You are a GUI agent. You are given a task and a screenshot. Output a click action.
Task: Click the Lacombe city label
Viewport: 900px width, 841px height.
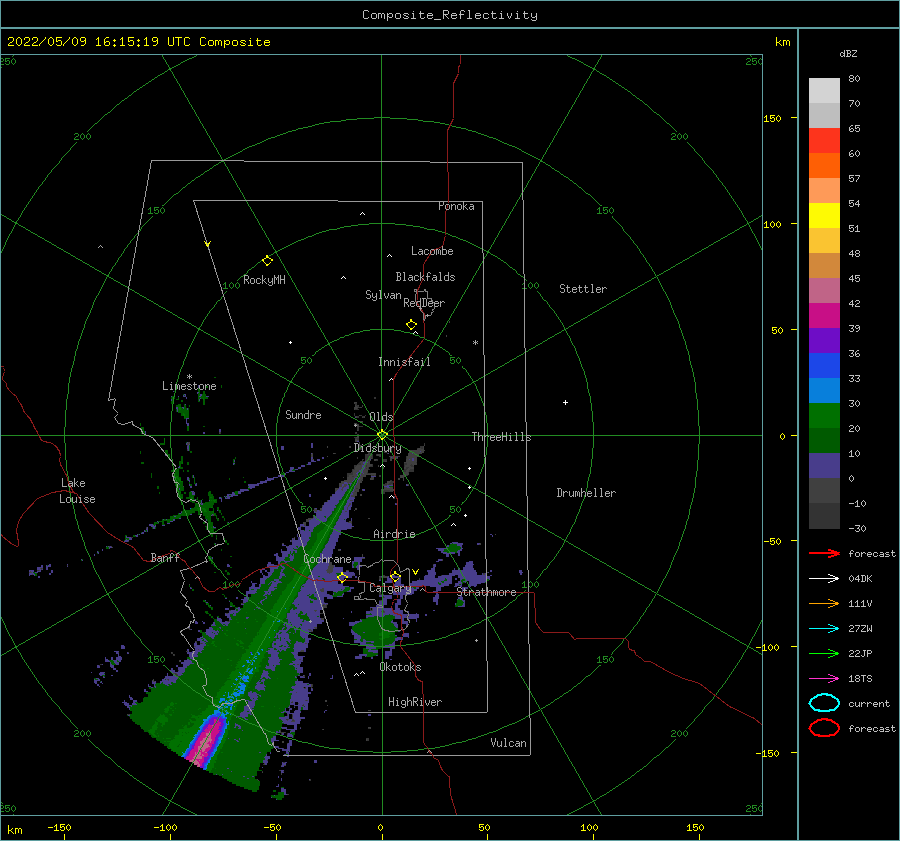[432, 251]
